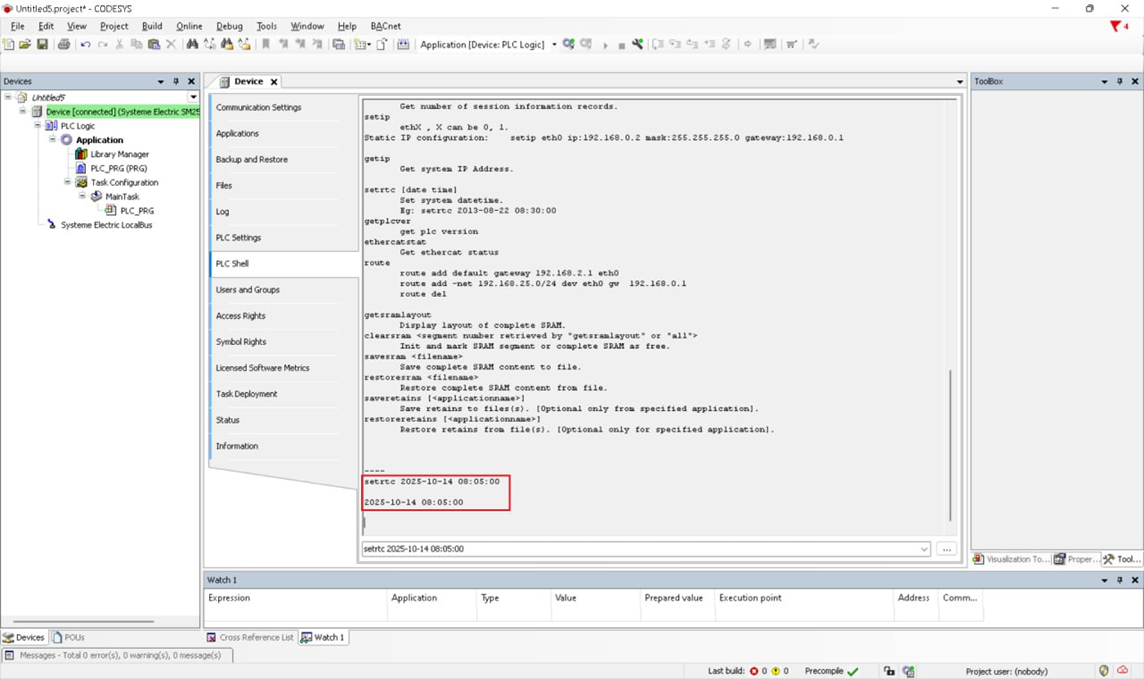Click the Open project folder icon
1144x679 pixels.
pos(25,45)
